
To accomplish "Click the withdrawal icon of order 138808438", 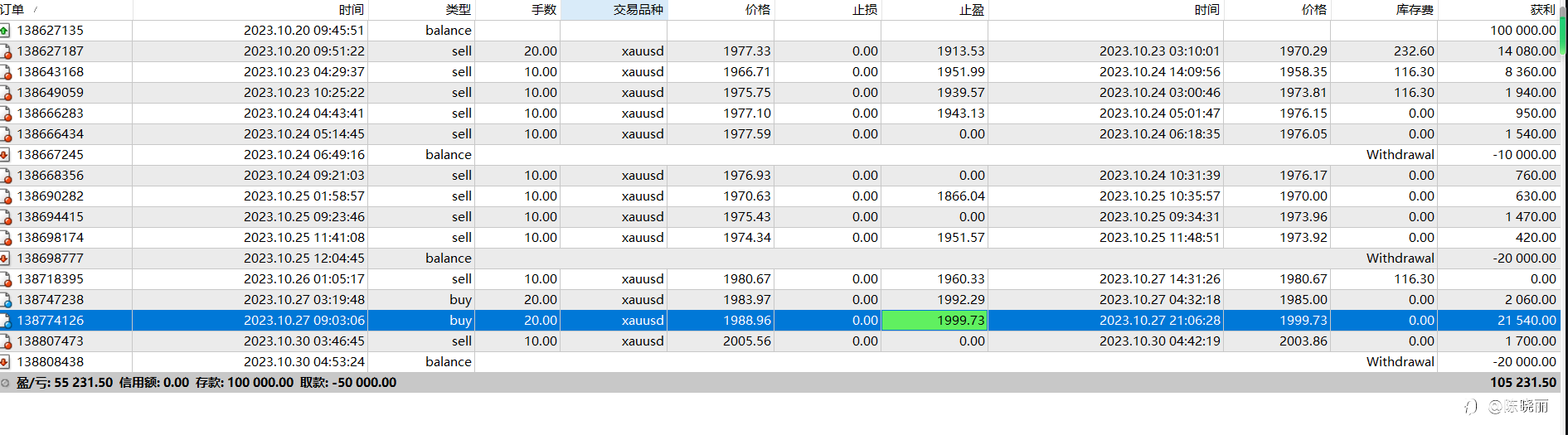I will point(5,362).
